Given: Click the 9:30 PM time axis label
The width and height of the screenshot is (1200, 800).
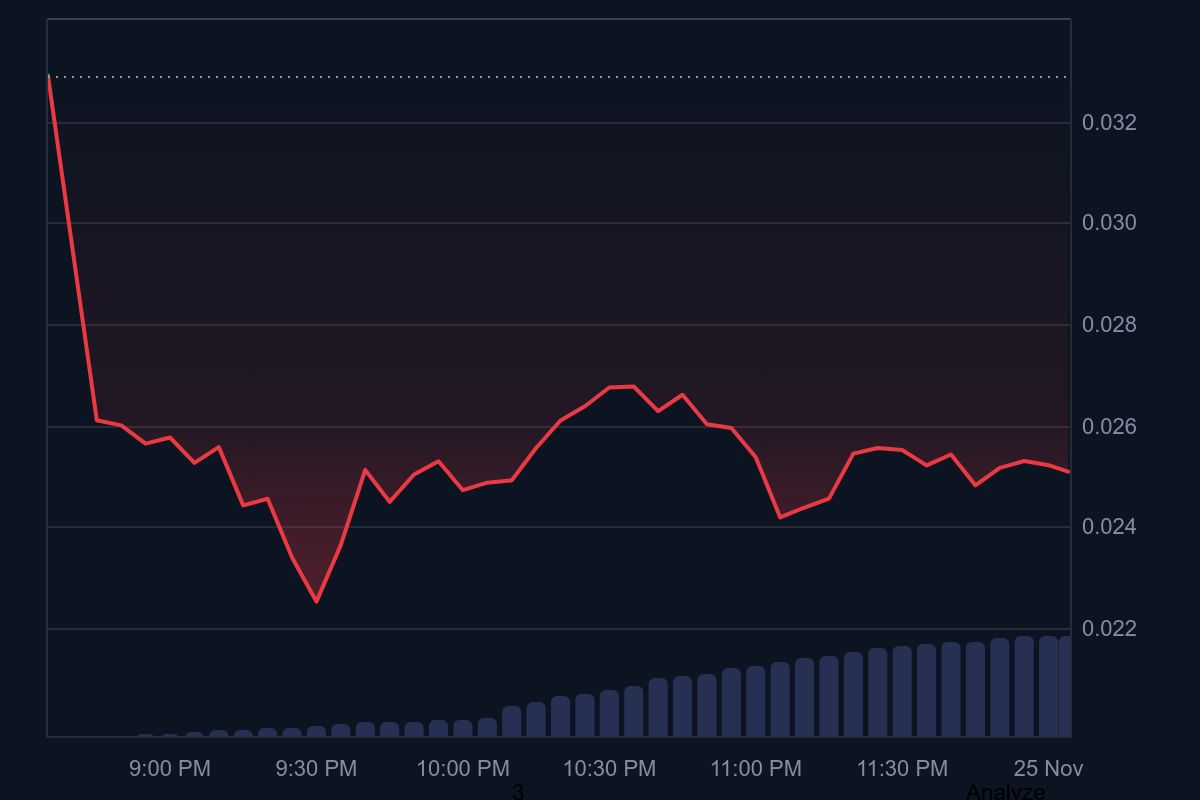Looking at the screenshot, I should pyautogui.click(x=316, y=769).
